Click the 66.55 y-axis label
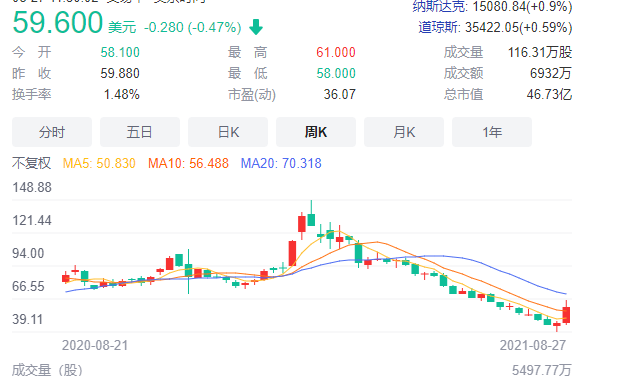The width and height of the screenshot is (639, 376). [x=28, y=286]
